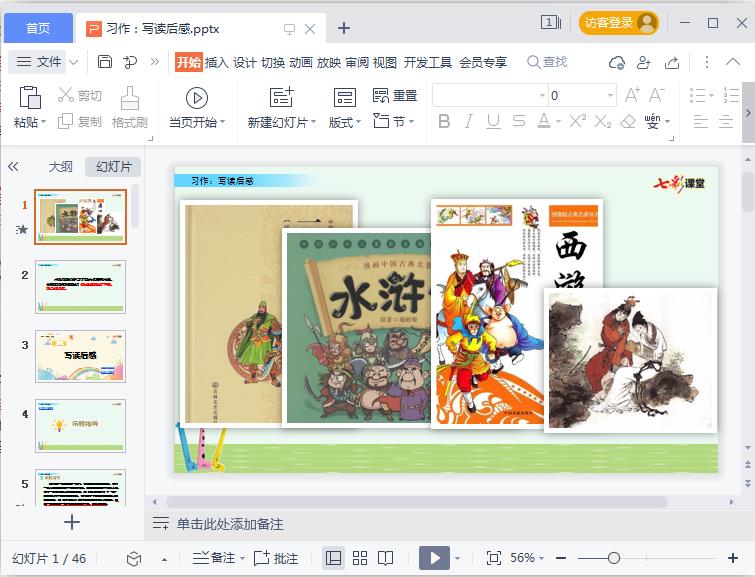755x577 pixels.
Task: Toggle Italic formatting
Action: 469,121
